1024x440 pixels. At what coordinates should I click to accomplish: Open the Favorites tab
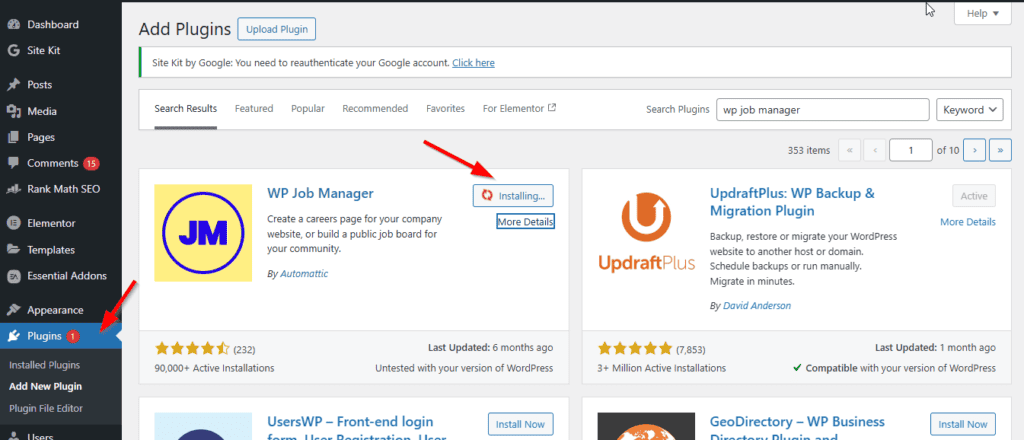click(x=445, y=108)
